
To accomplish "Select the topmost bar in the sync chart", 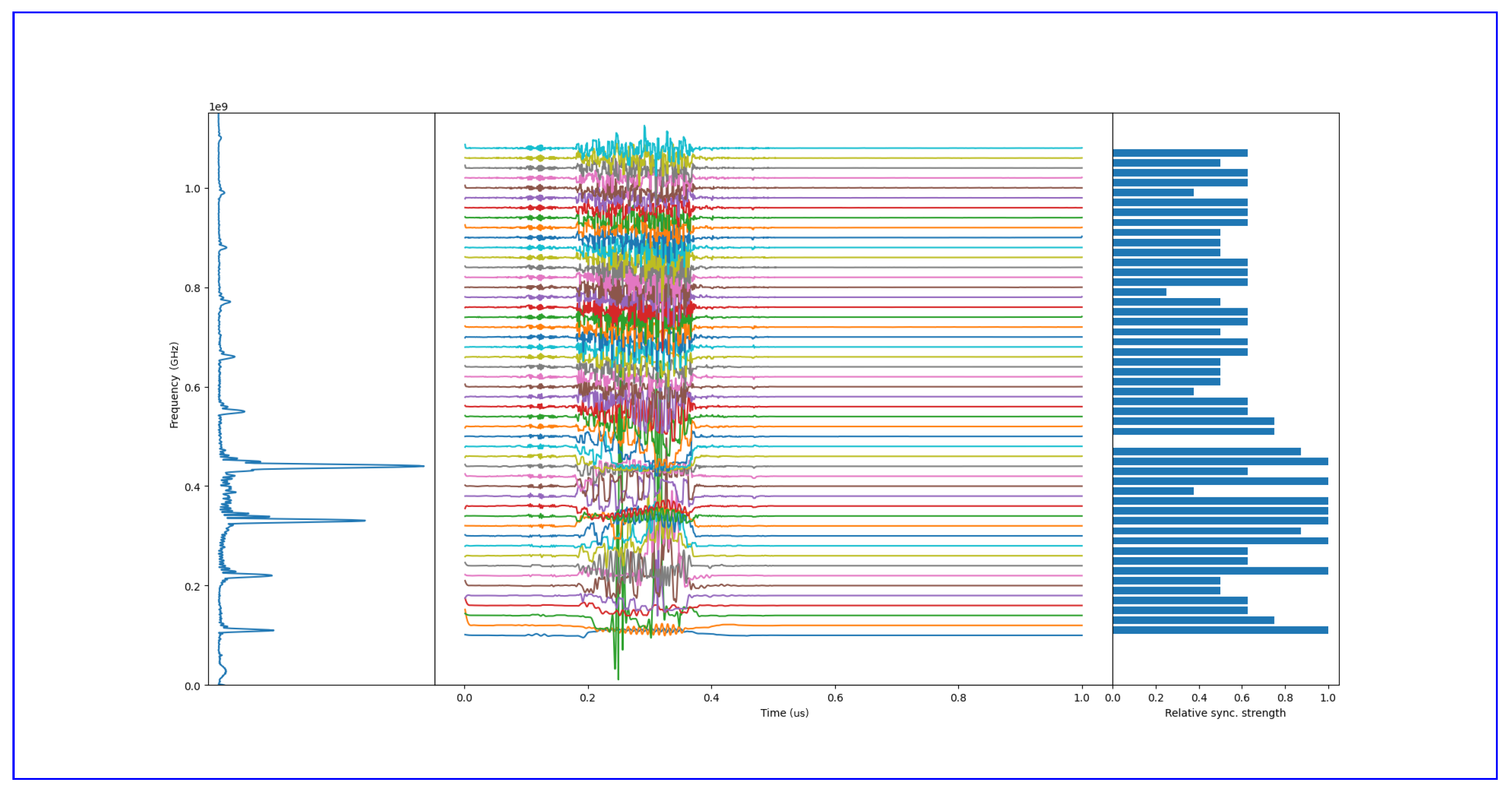I will (x=1180, y=153).
